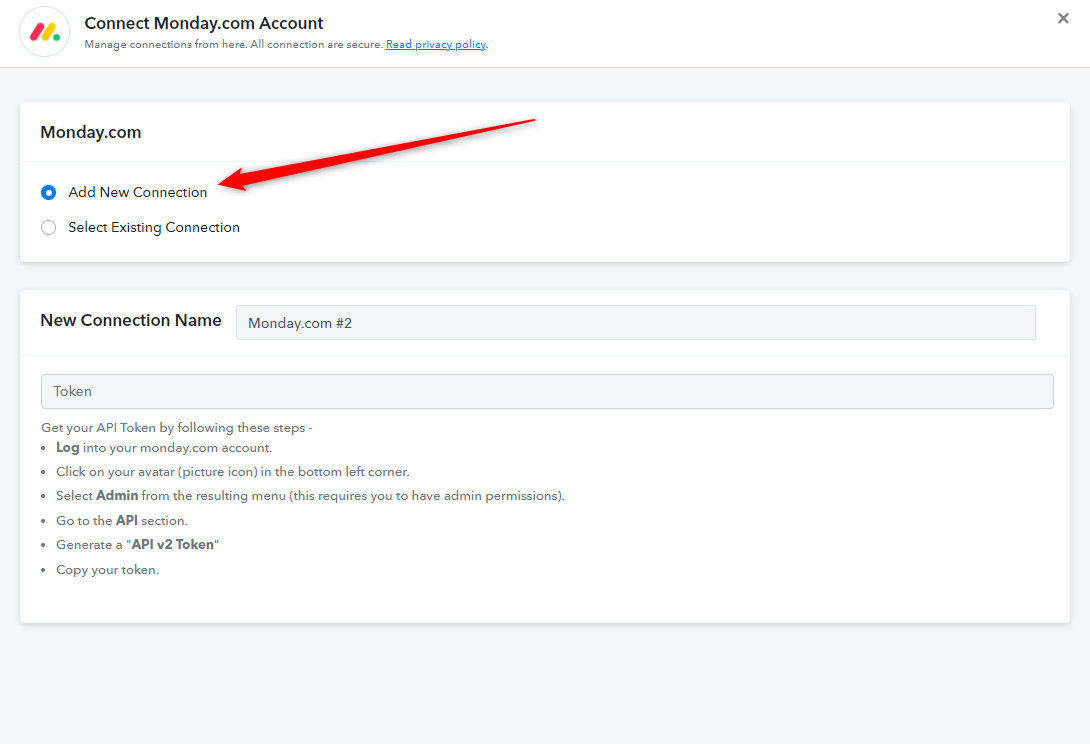Click the 'Go to the API section' step
Viewport: 1090px width, 744px height.
[x=122, y=520]
